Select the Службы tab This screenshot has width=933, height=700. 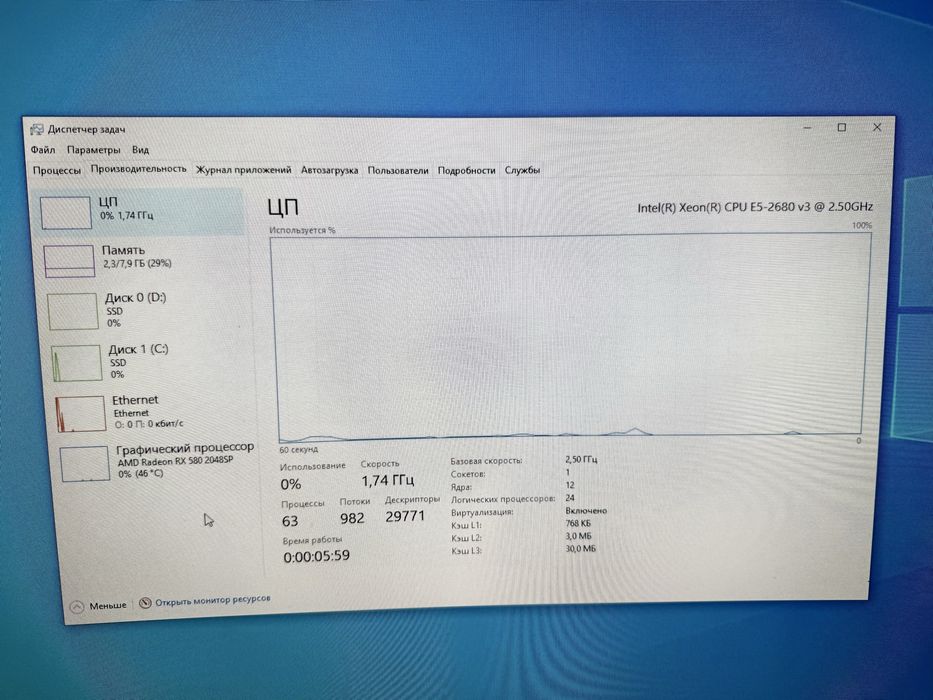click(522, 170)
